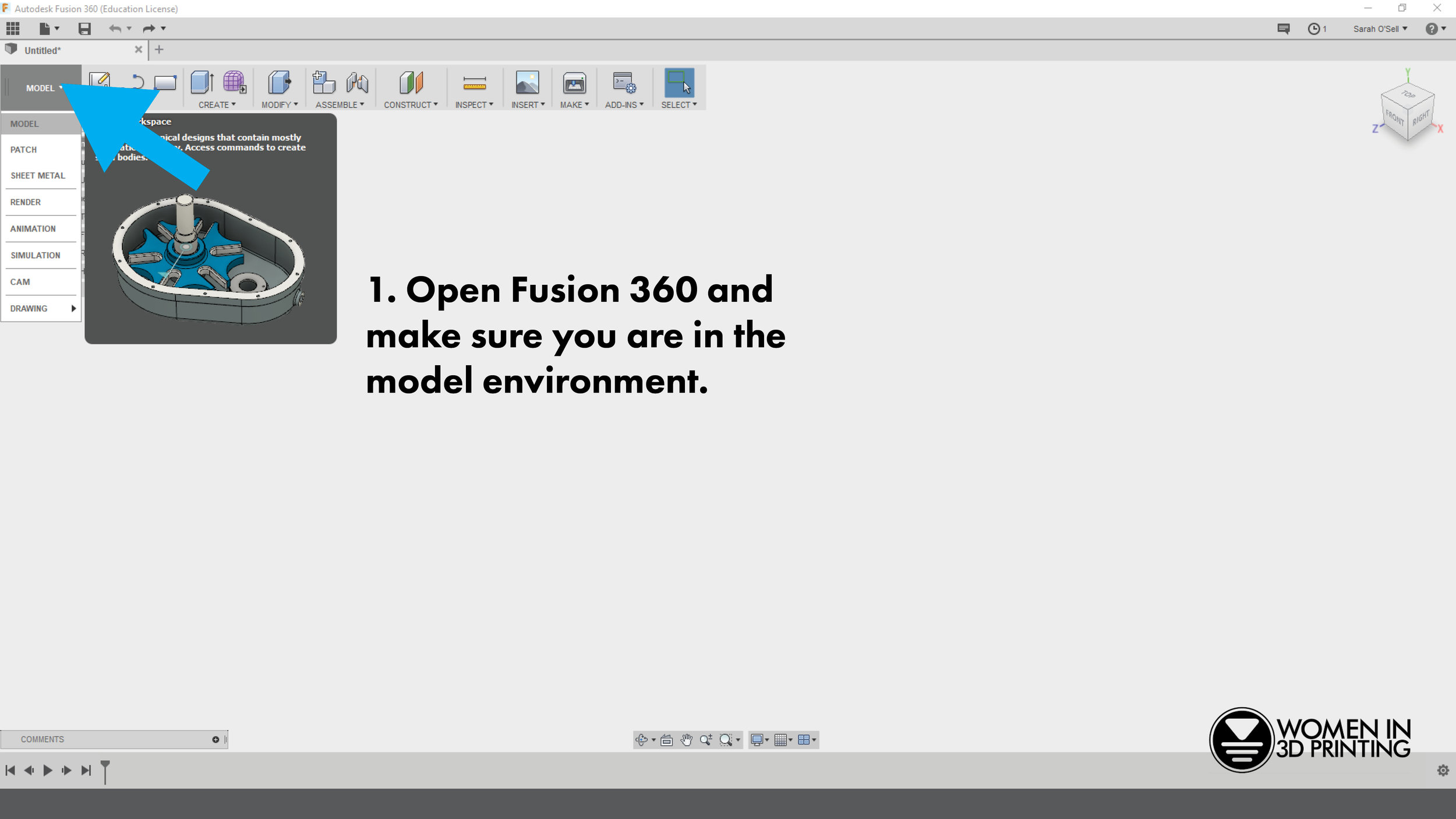1456x819 pixels.
Task: Click the Measure ruler icon
Action: coord(475,84)
